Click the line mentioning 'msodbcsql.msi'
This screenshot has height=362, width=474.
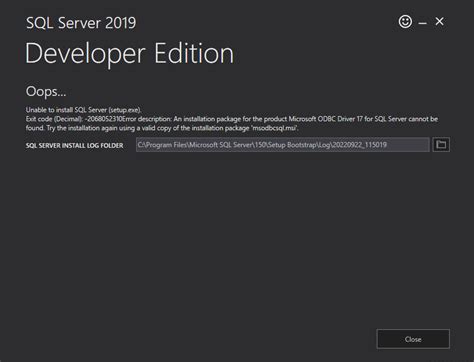pos(162,128)
